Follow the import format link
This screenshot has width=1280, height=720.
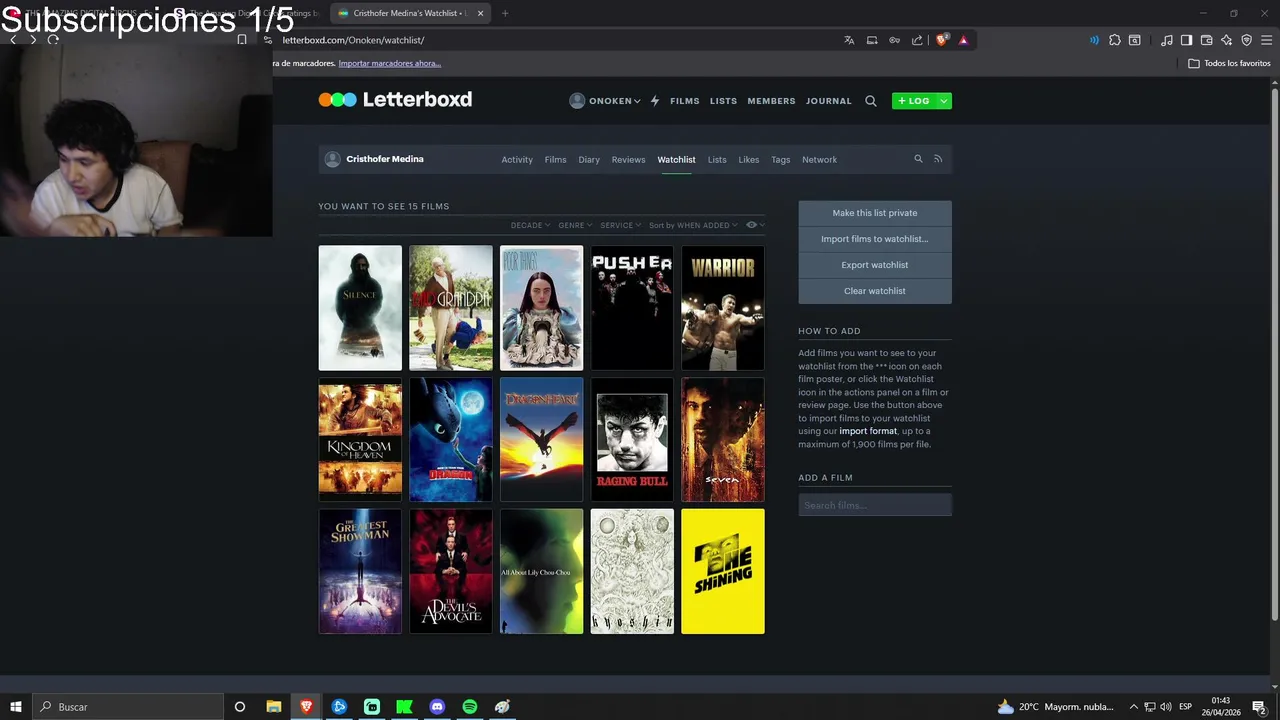(868, 431)
